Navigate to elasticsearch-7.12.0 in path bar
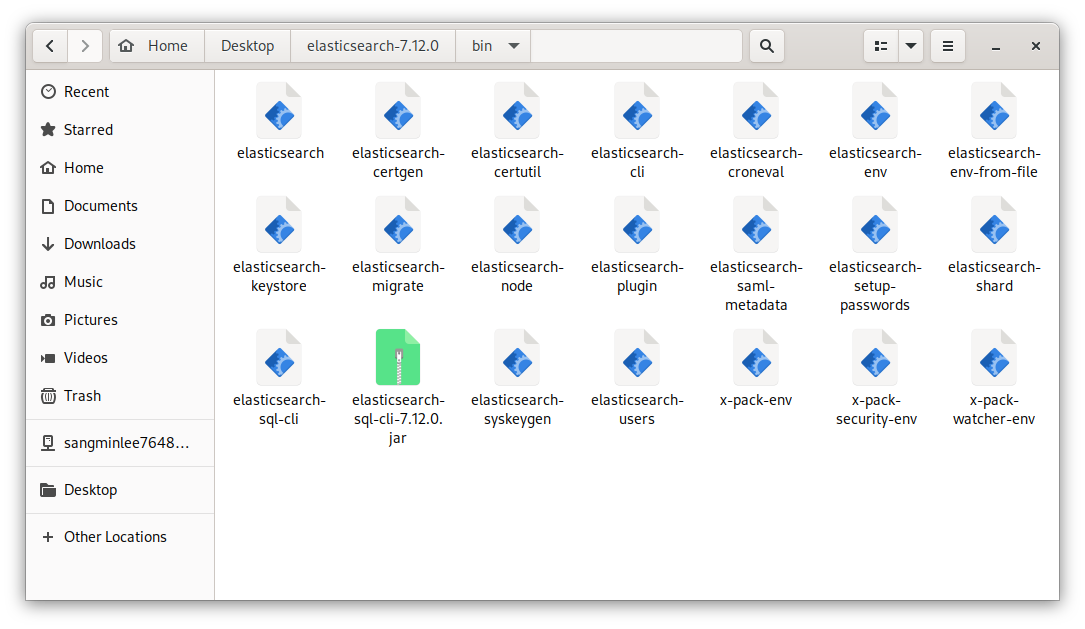The width and height of the screenshot is (1085, 629). 372,46
